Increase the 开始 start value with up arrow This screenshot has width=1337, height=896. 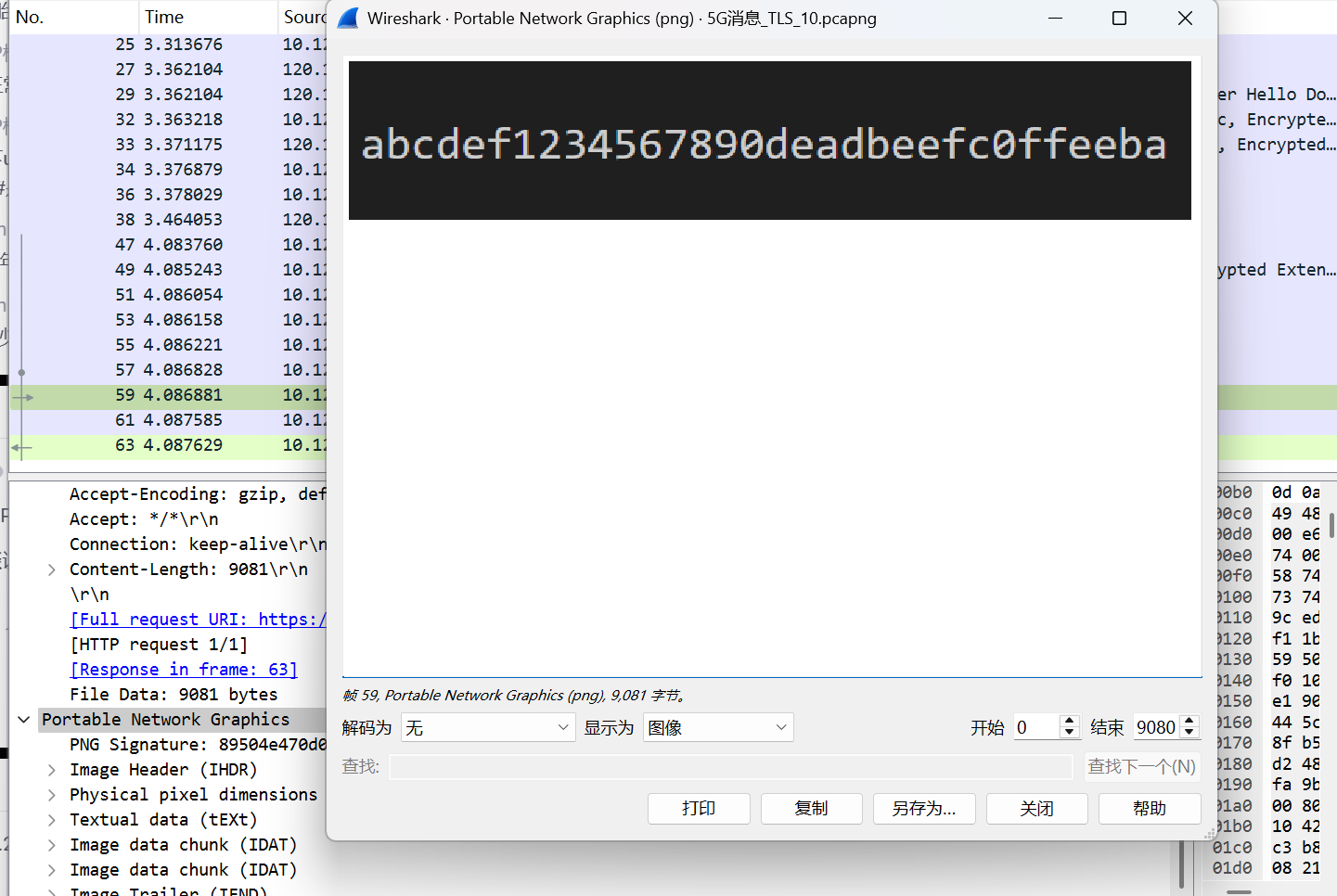pyautogui.click(x=1070, y=721)
